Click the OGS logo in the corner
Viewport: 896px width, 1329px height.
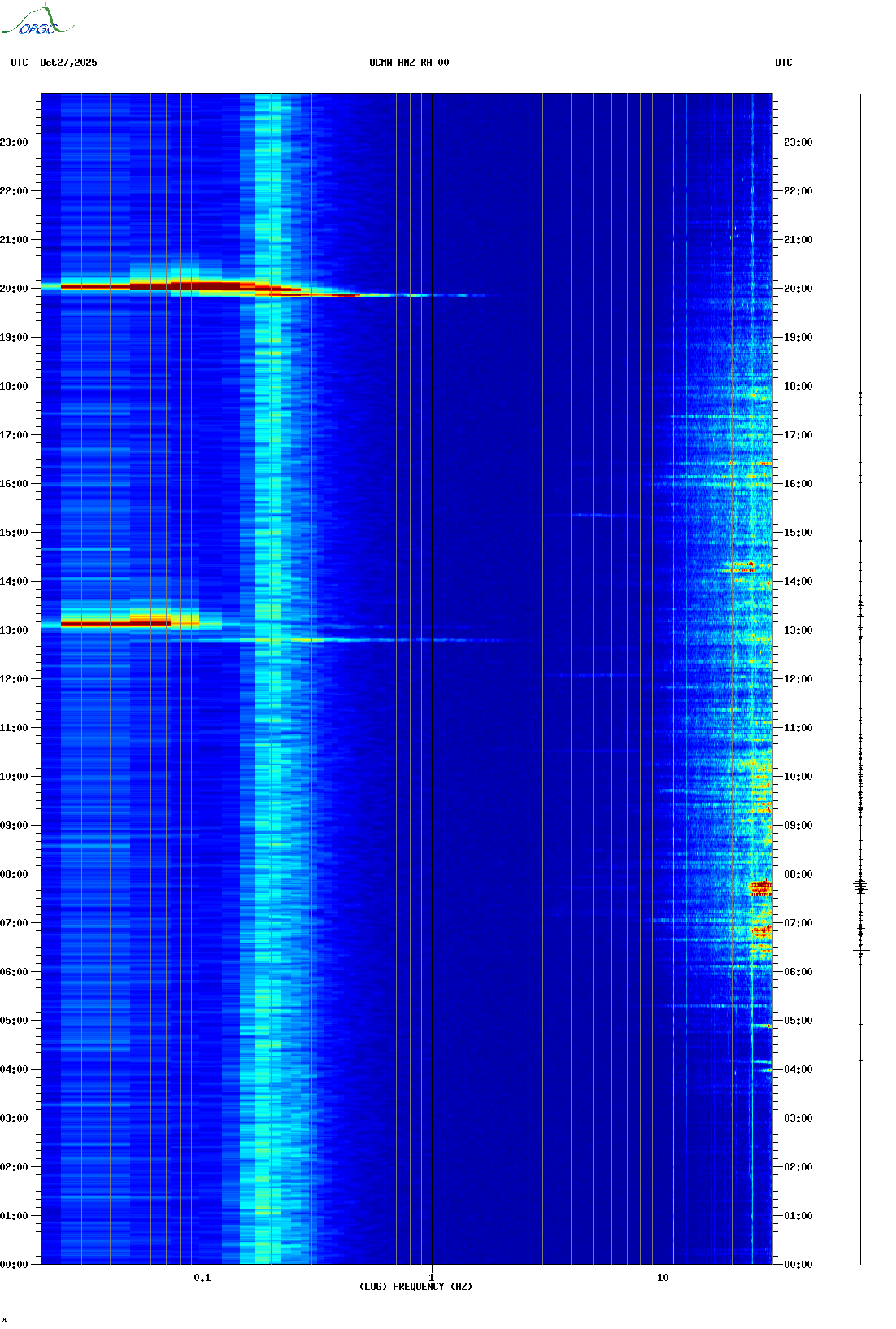(x=37, y=21)
